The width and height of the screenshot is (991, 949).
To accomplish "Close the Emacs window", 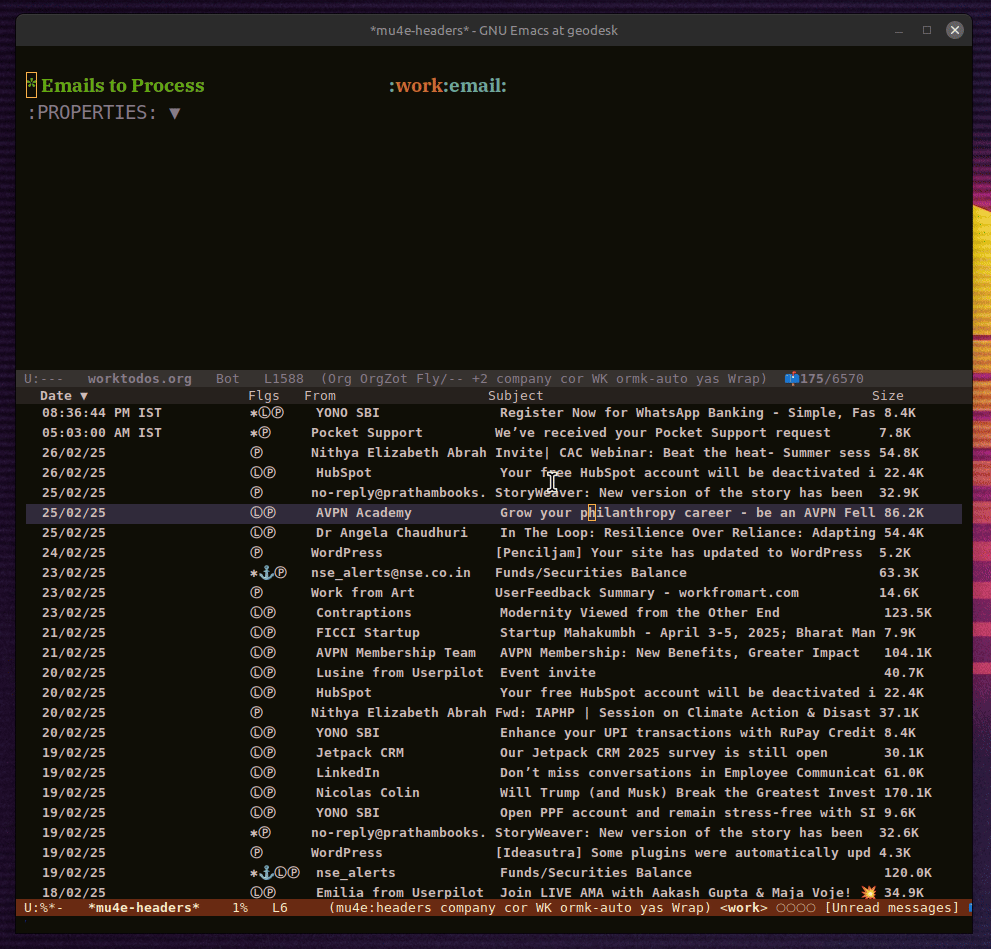I will click(x=954, y=30).
